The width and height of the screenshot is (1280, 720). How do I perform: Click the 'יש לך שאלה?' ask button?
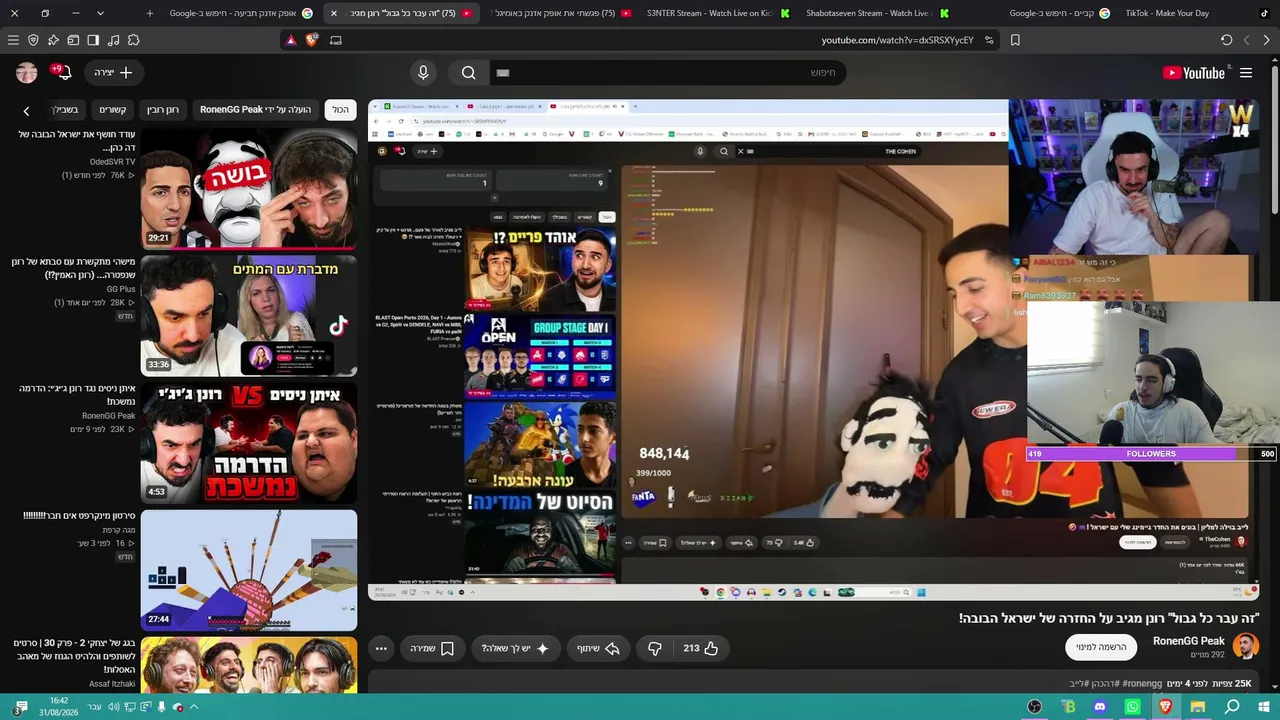click(x=515, y=648)
